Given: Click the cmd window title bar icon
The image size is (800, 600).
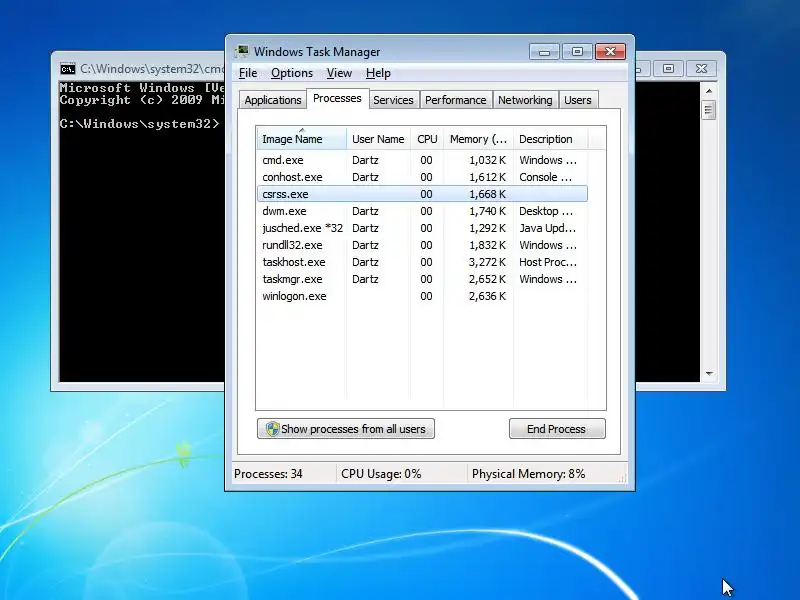Looking at the screenshot, I should (67, 69).
